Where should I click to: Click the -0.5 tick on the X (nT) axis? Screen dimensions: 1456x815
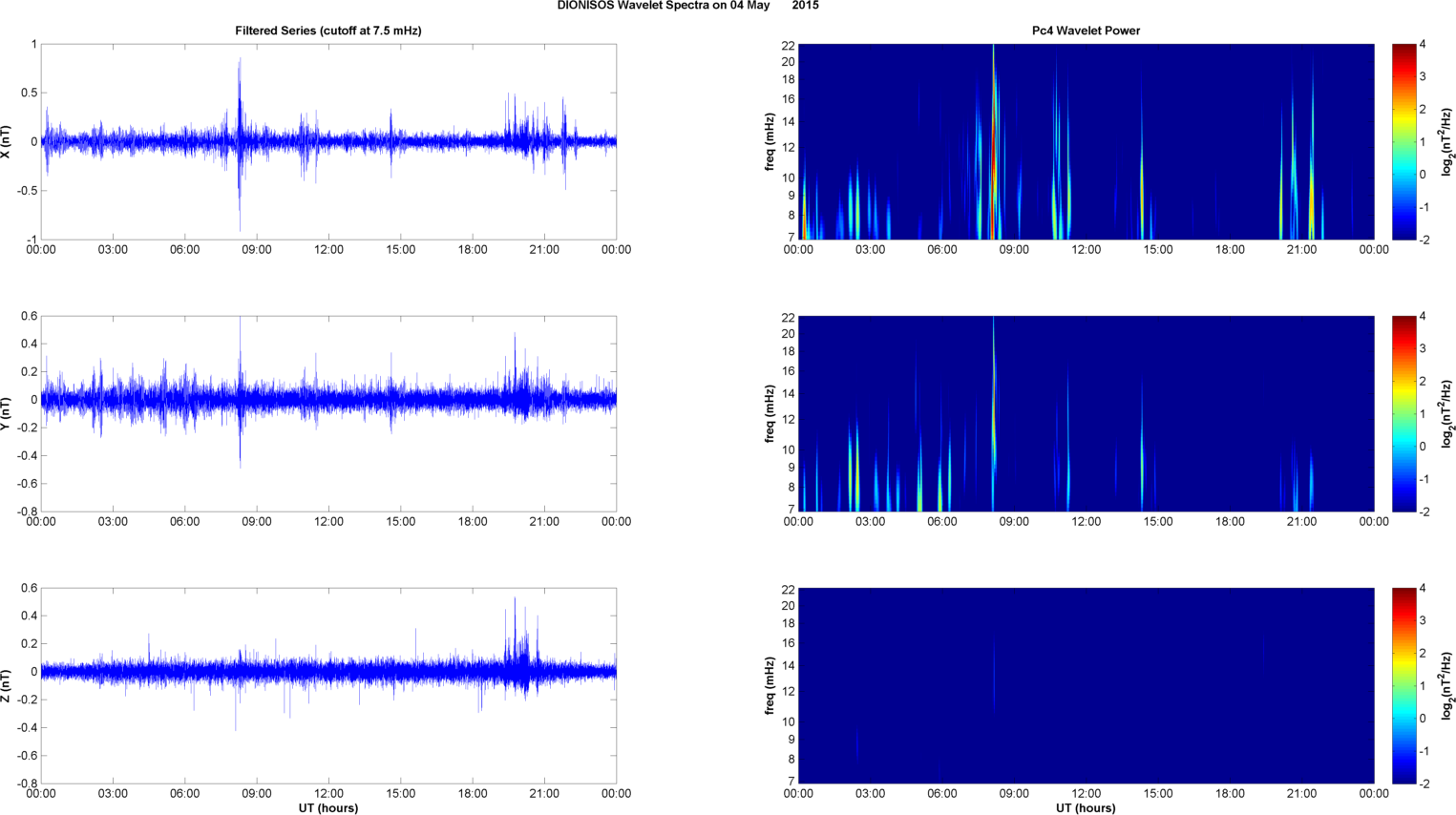coord(26,191)
